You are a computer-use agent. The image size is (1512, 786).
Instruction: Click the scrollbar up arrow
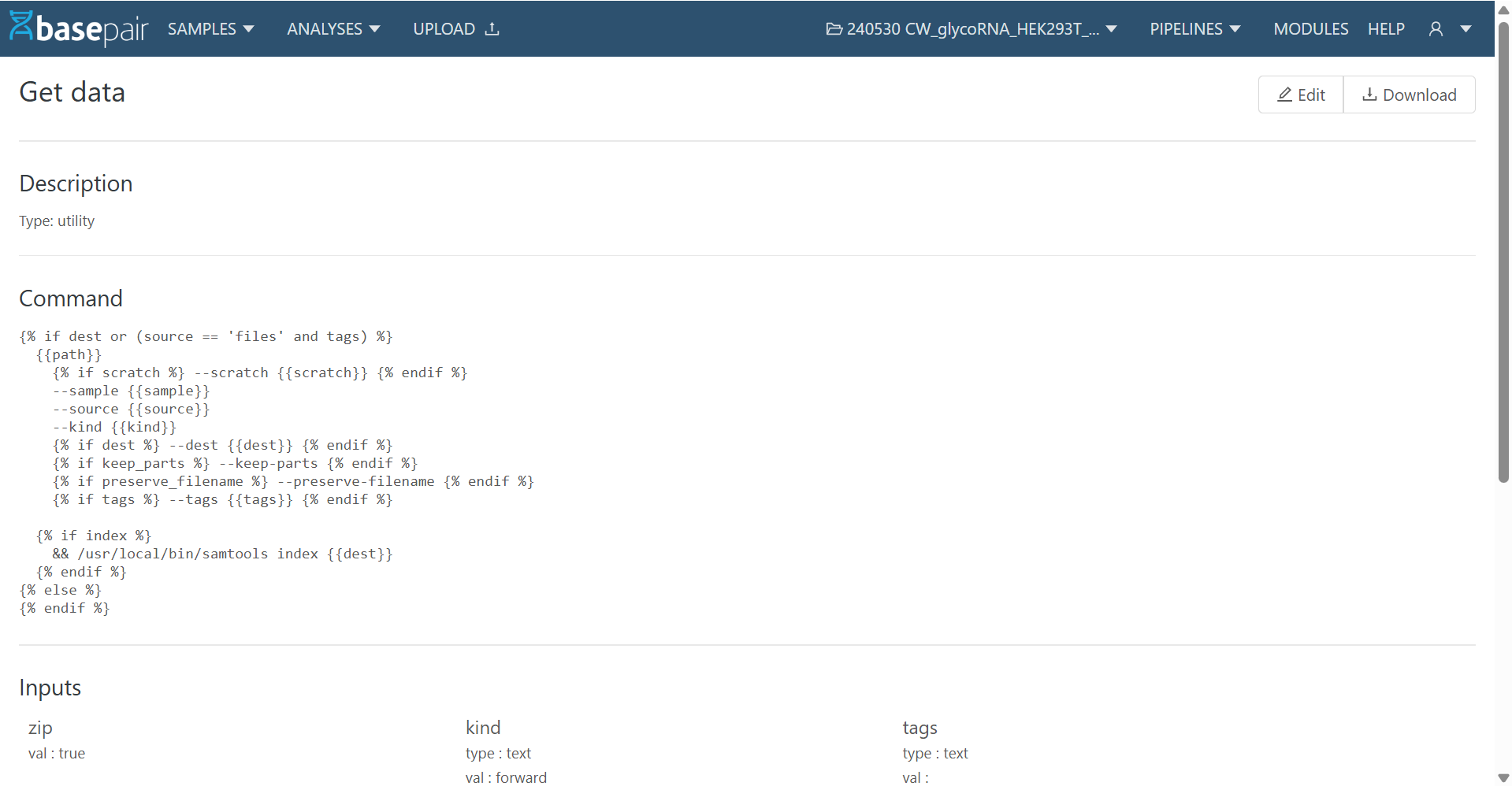coord(1503,8)
